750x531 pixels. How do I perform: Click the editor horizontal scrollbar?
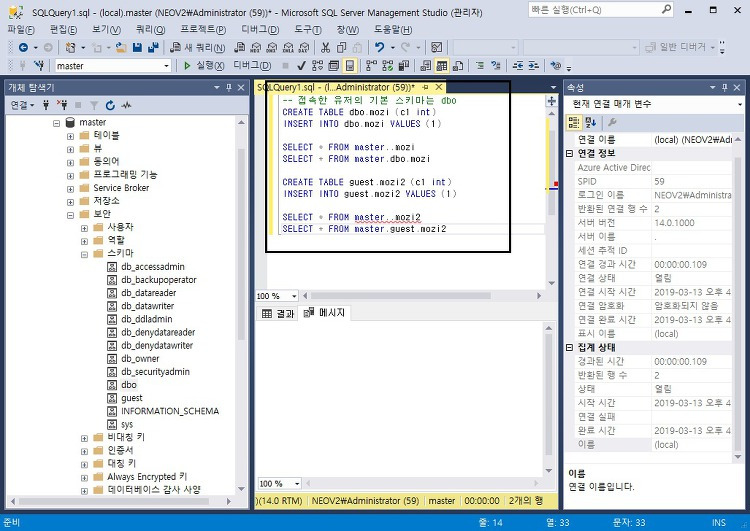[401, 296]
